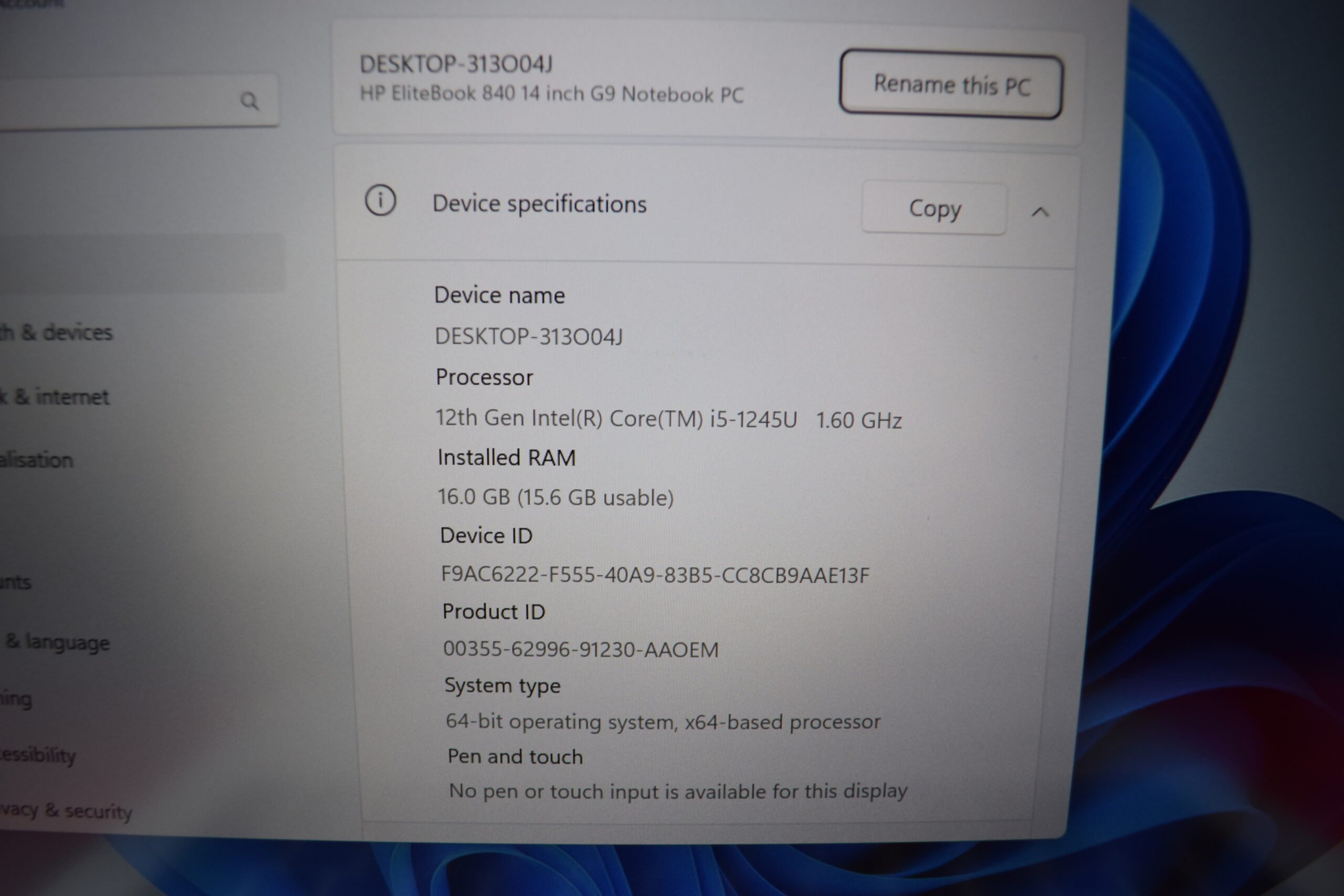
Task: Click the 16.0 GB (15.6 GB usable) value
Action: [x=555, y=497]
